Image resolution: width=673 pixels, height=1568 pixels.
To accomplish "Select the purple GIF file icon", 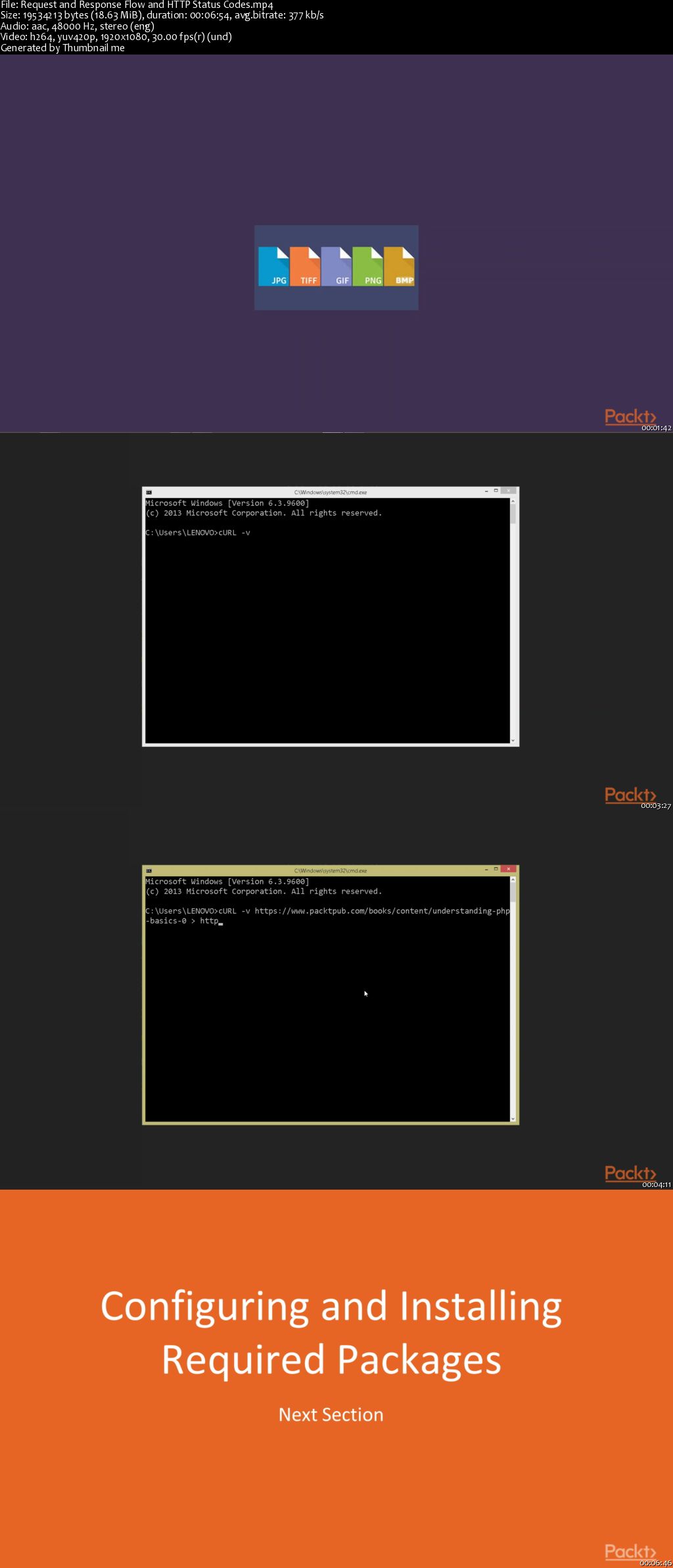I will click(x=336, y=266).
